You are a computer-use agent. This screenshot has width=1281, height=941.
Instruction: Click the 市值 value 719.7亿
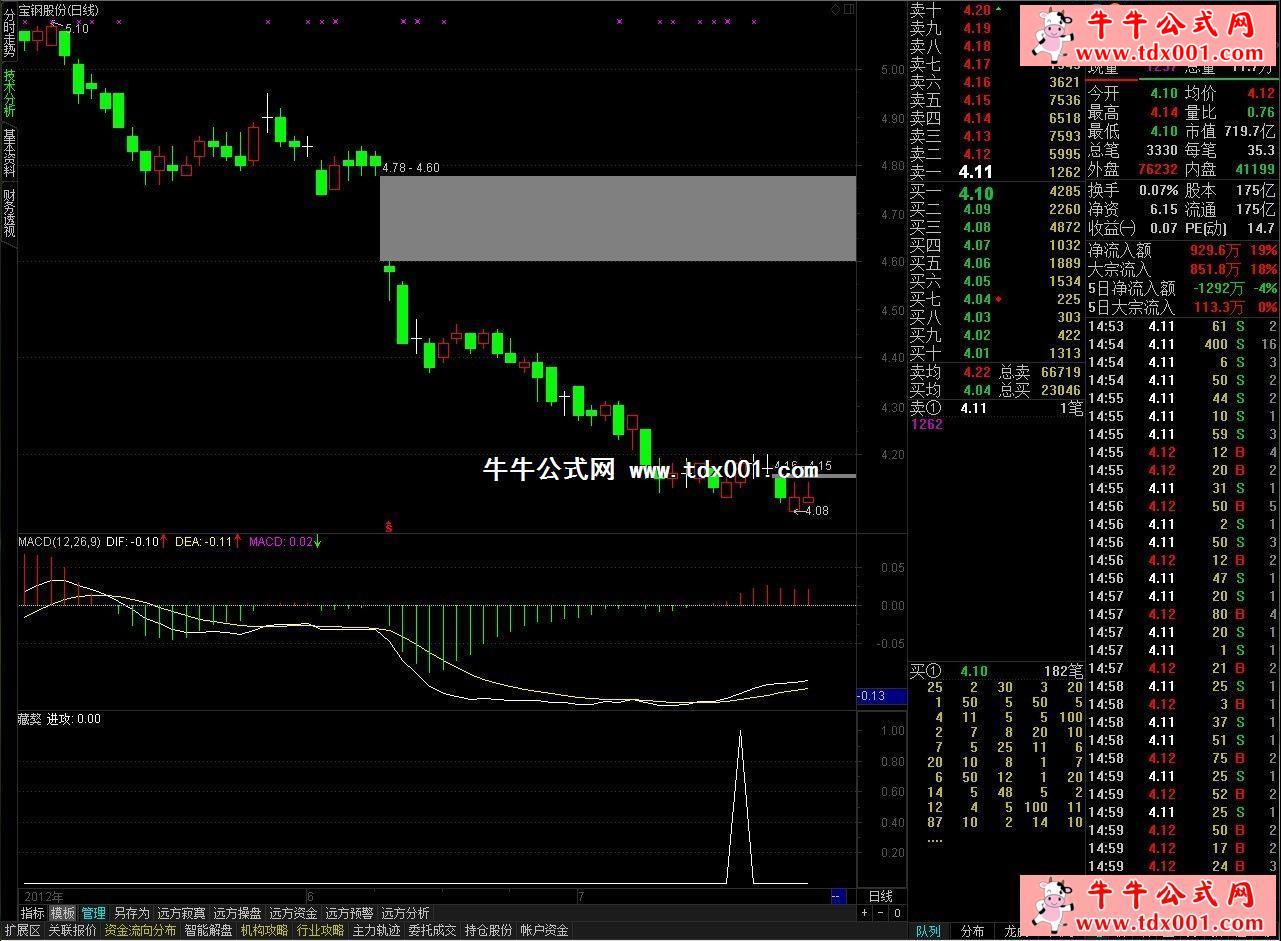tap(1249, 131)
